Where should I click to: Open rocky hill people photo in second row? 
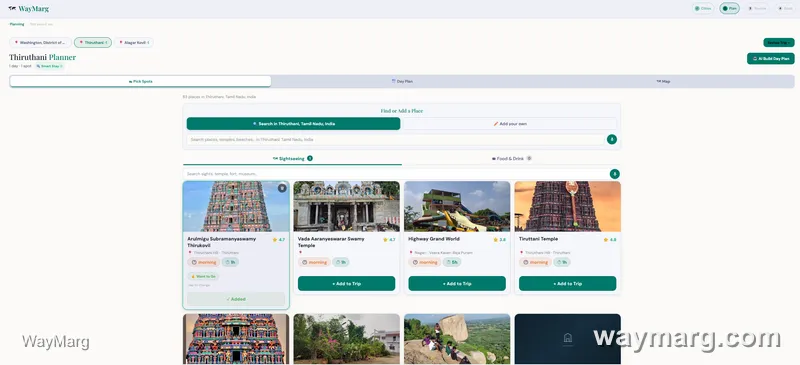[x=457, y=339]
